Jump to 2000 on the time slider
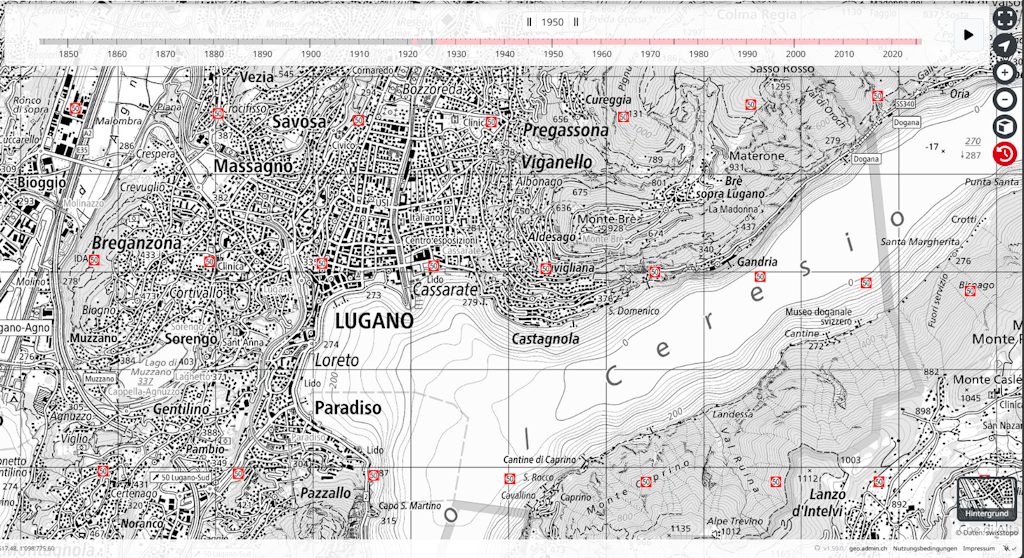This screenshot has width=1024, height=558. click(796, 42)
